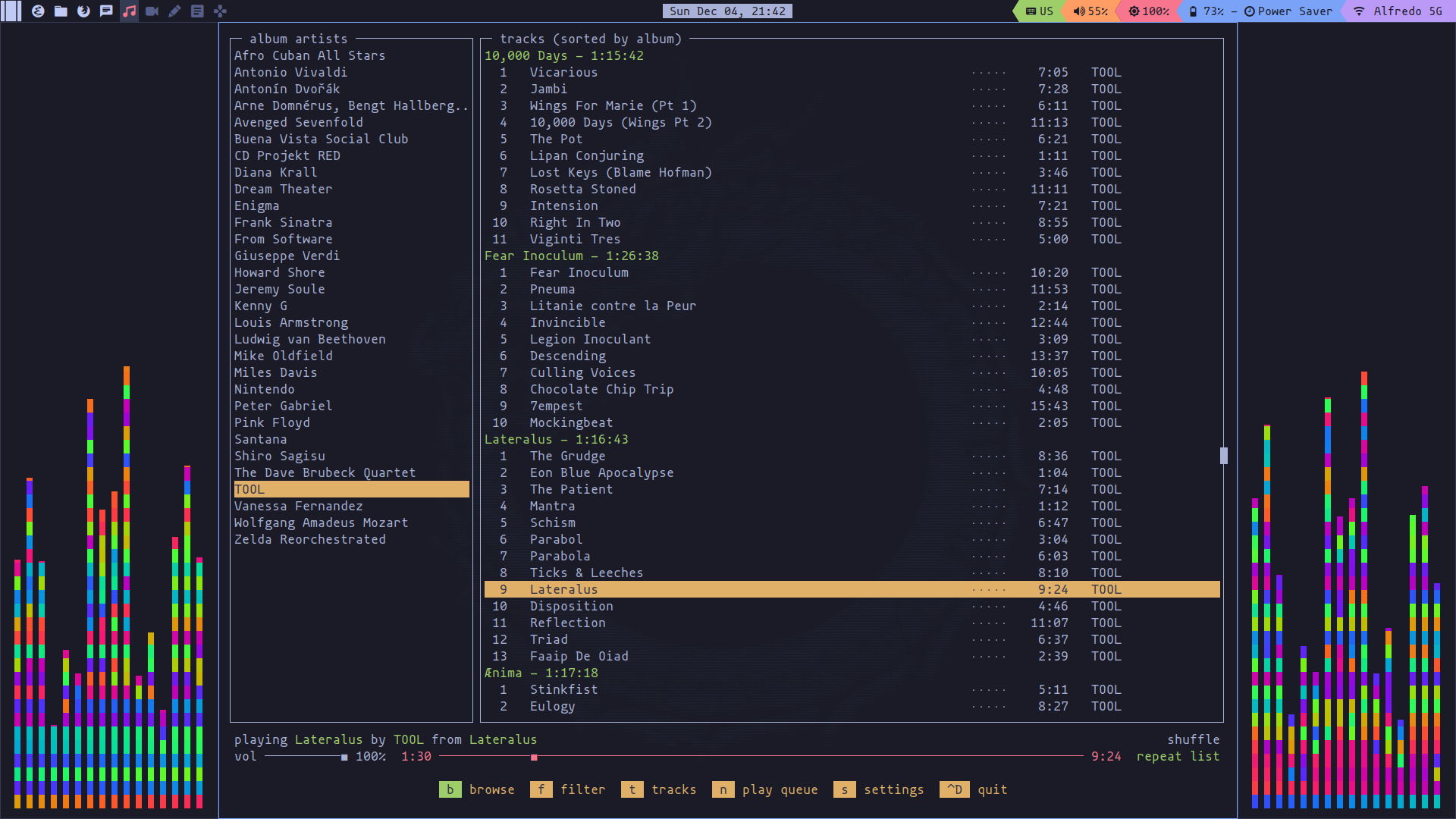Toggle shuffle playback mode
The width and height of the screenshot is (1456, 819).
[x=1193, y=739]
